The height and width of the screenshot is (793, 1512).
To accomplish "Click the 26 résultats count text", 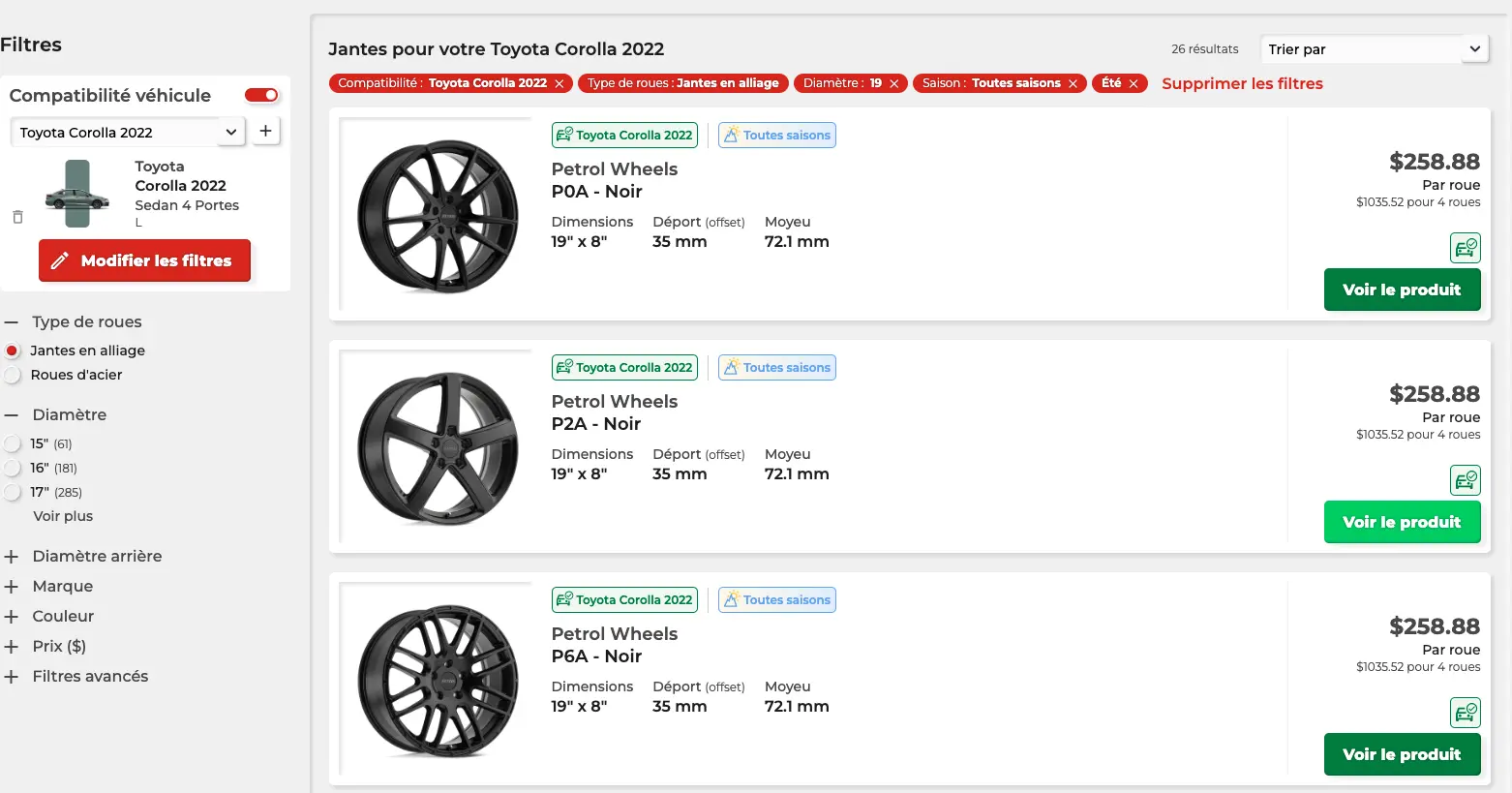I will click(x=1204, y=49).
